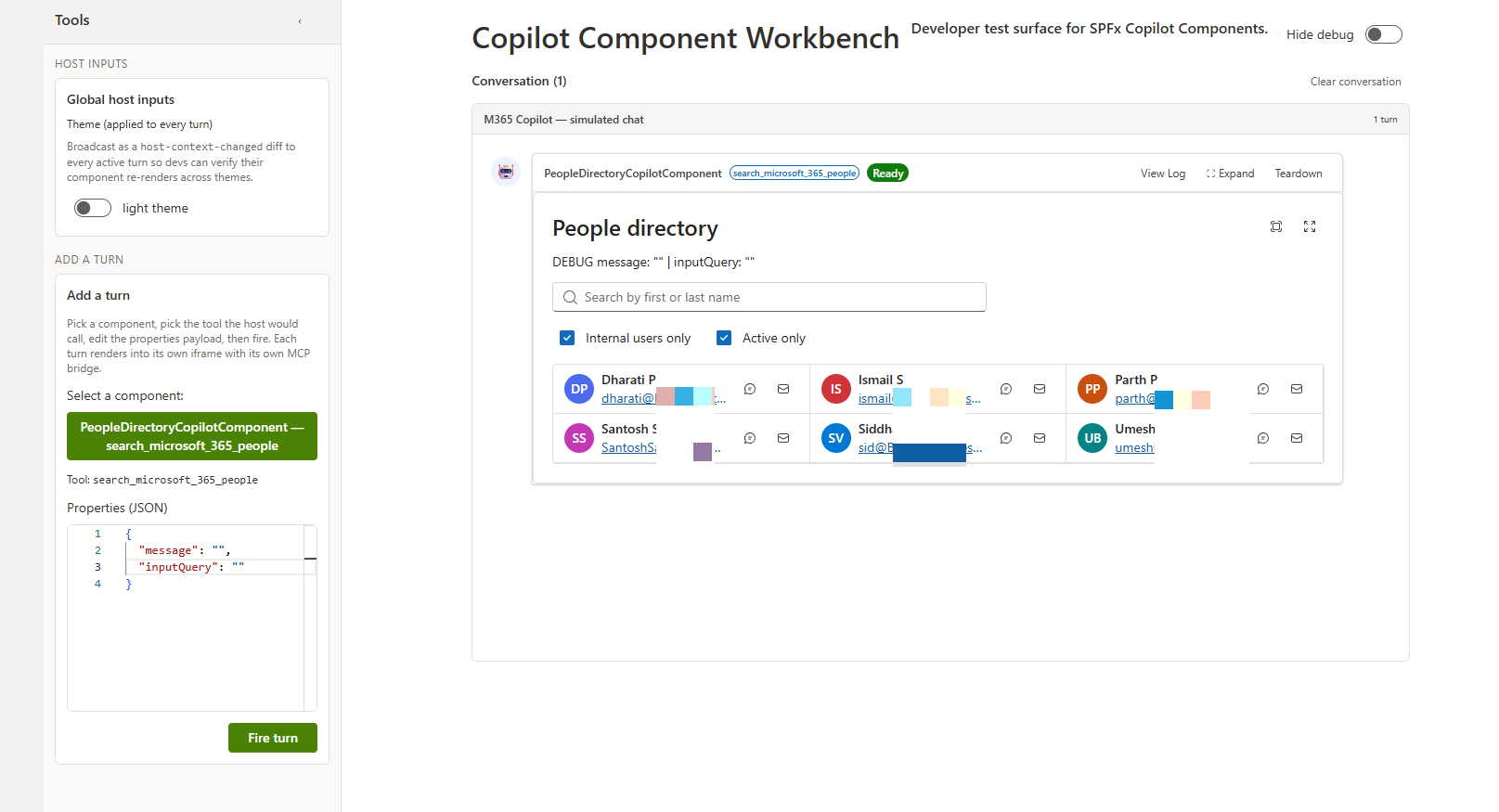Screen dimensions: 1499x812
Task: Uncheck the Active only checkbox
Action: pos(724,338)
